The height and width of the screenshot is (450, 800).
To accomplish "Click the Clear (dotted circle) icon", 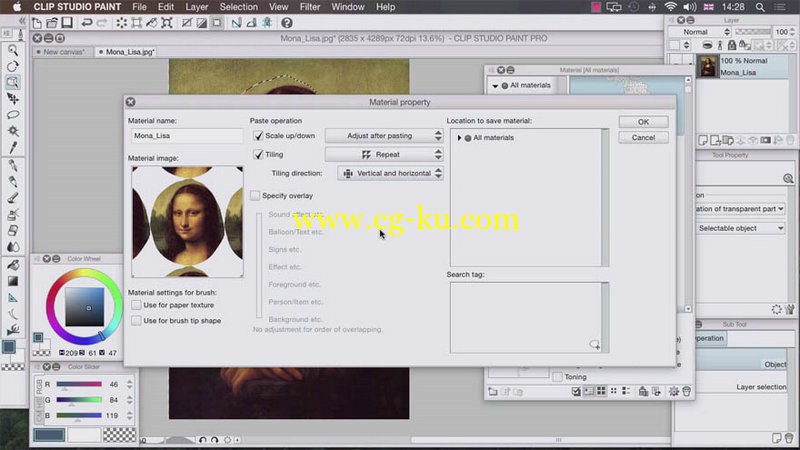I will 121,23.
